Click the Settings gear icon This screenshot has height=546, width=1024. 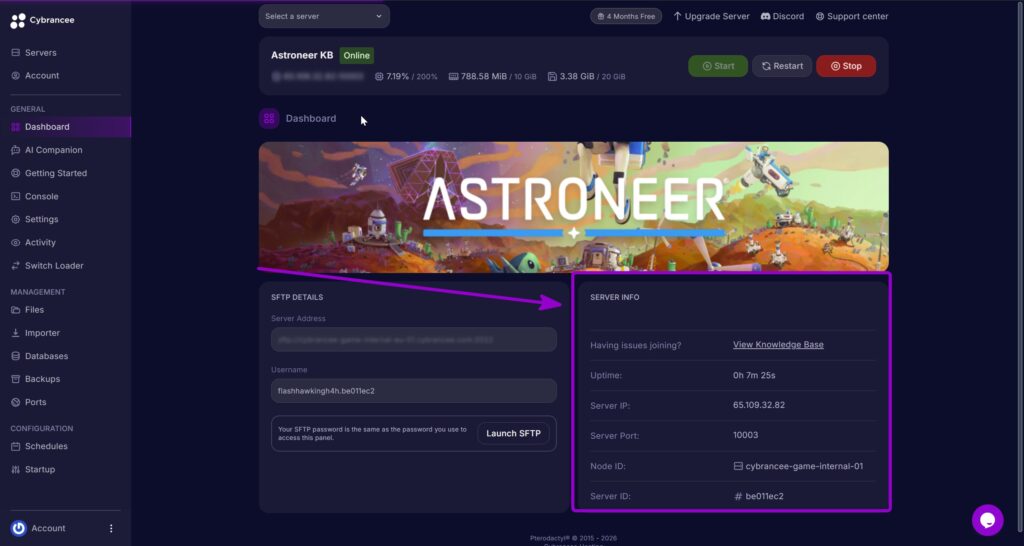tap(16, 219)
